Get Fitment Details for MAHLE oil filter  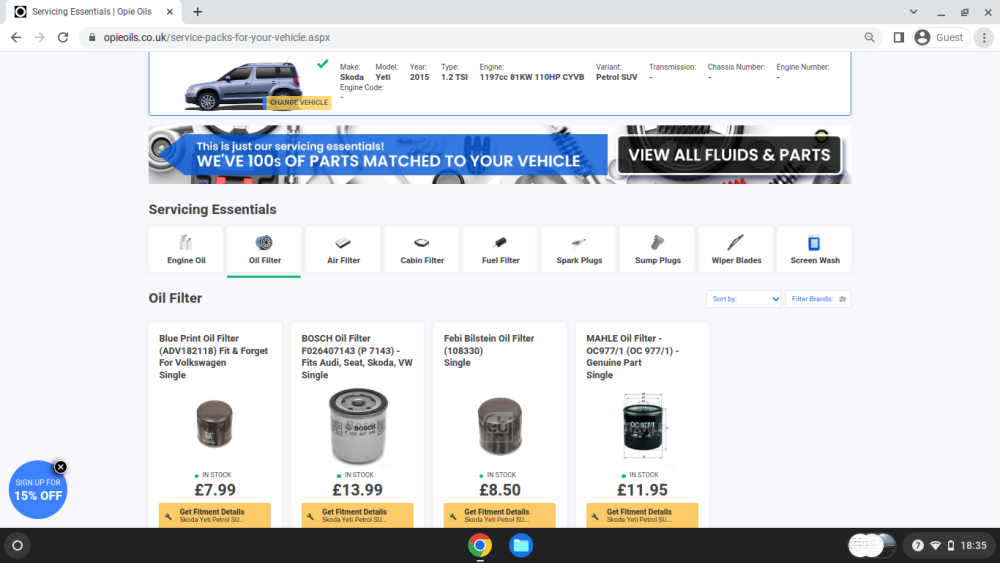pos(642,515)
